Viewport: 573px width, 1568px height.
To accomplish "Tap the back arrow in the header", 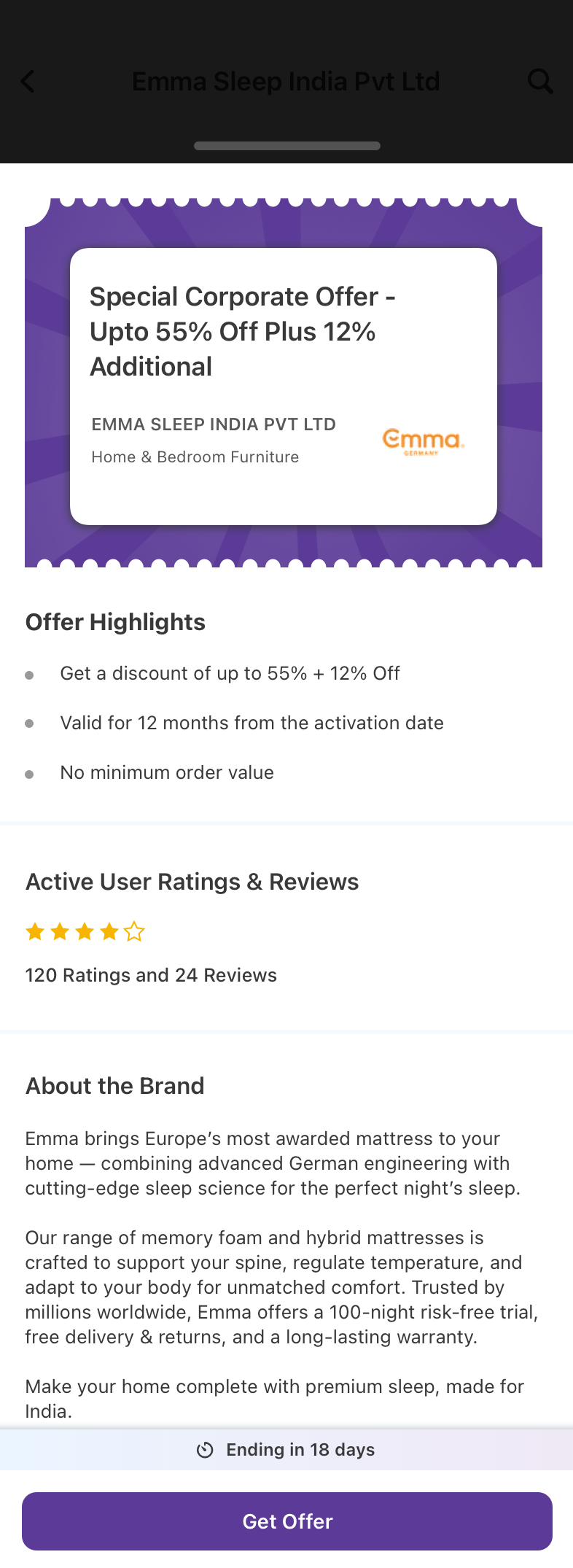I will click(28, 82).
